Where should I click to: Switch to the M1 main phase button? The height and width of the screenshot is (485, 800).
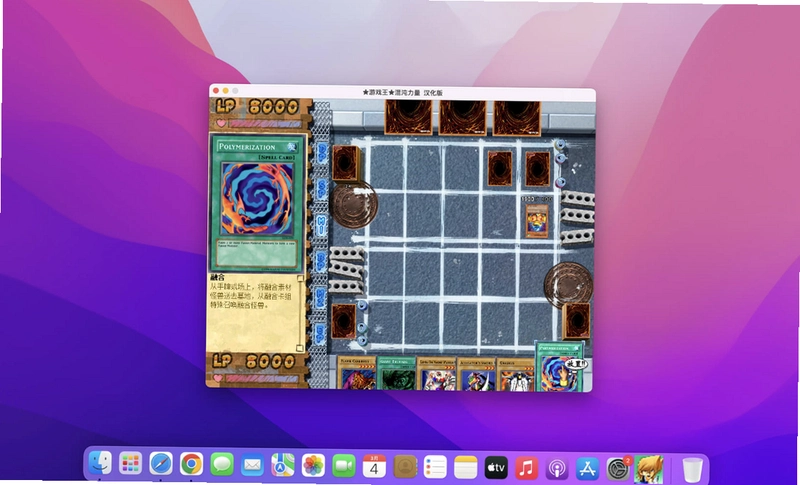(x=322, y=224)
